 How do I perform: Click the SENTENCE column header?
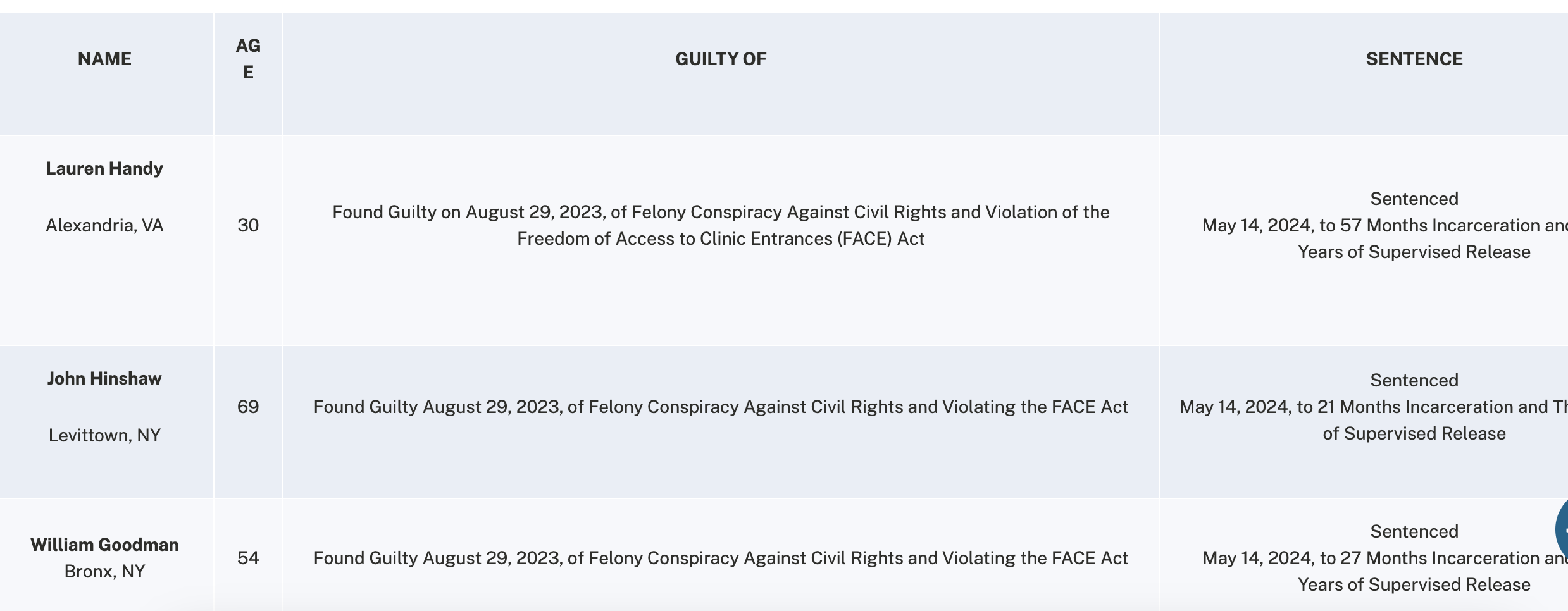(1414, 59)
